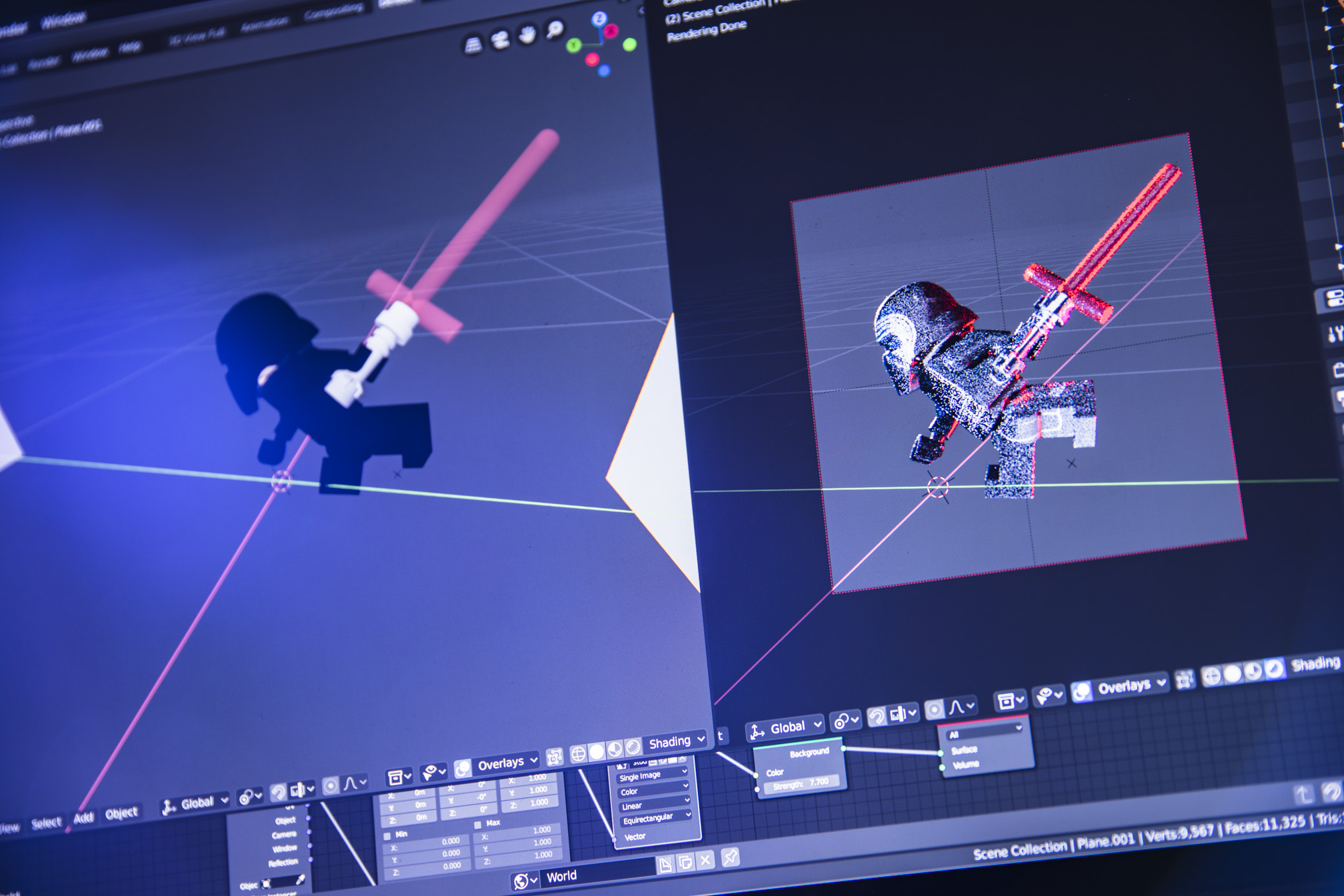The width and height of the screenshot is (1344, 896).
Task: Enable the Max checkbox on mapping node
Action: point(477,824)
